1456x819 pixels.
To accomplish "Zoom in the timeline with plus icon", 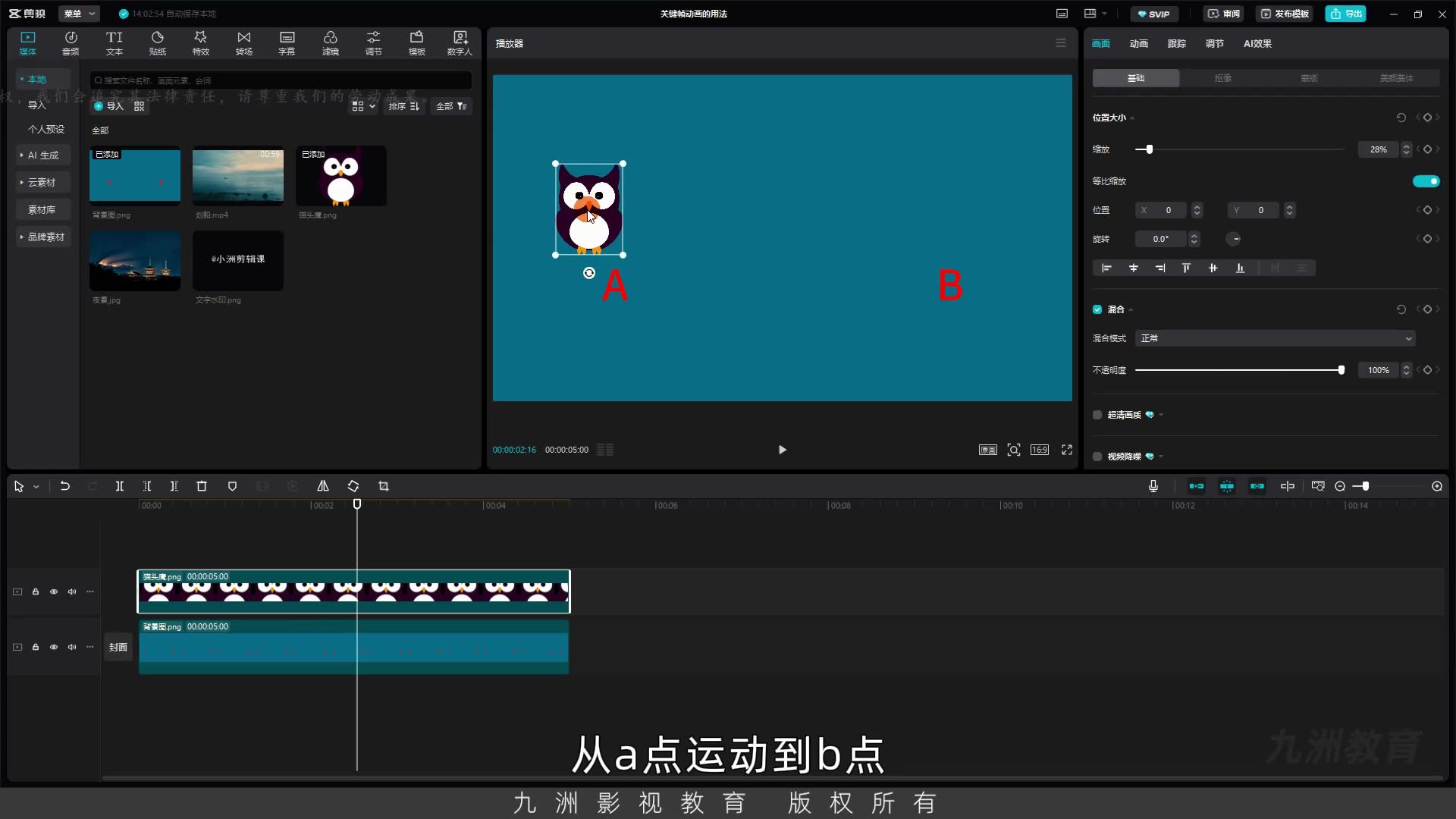I will pyautogui.click(x=1437, y=486).
